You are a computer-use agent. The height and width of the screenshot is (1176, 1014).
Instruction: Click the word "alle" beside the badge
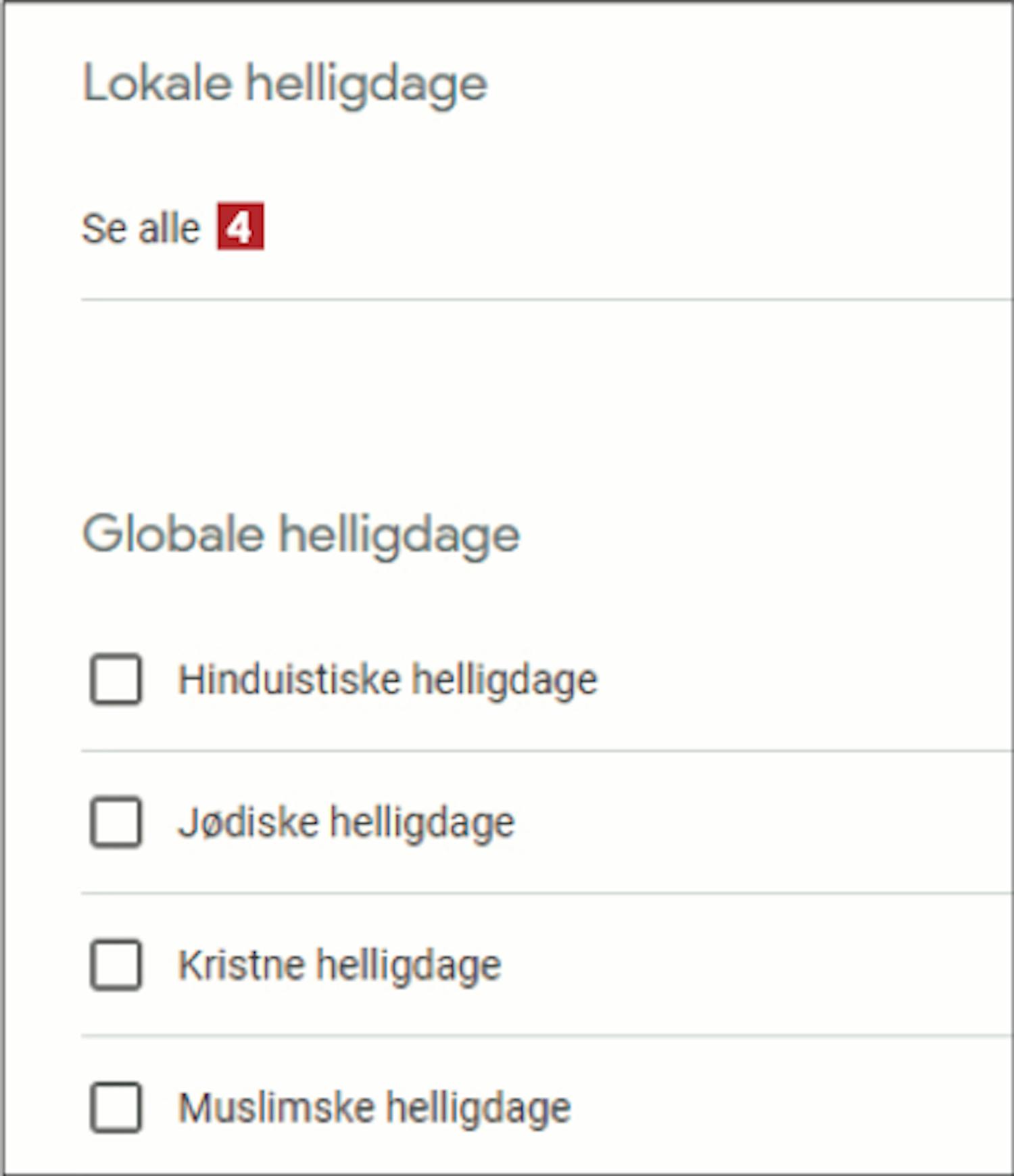pos(169,228)
